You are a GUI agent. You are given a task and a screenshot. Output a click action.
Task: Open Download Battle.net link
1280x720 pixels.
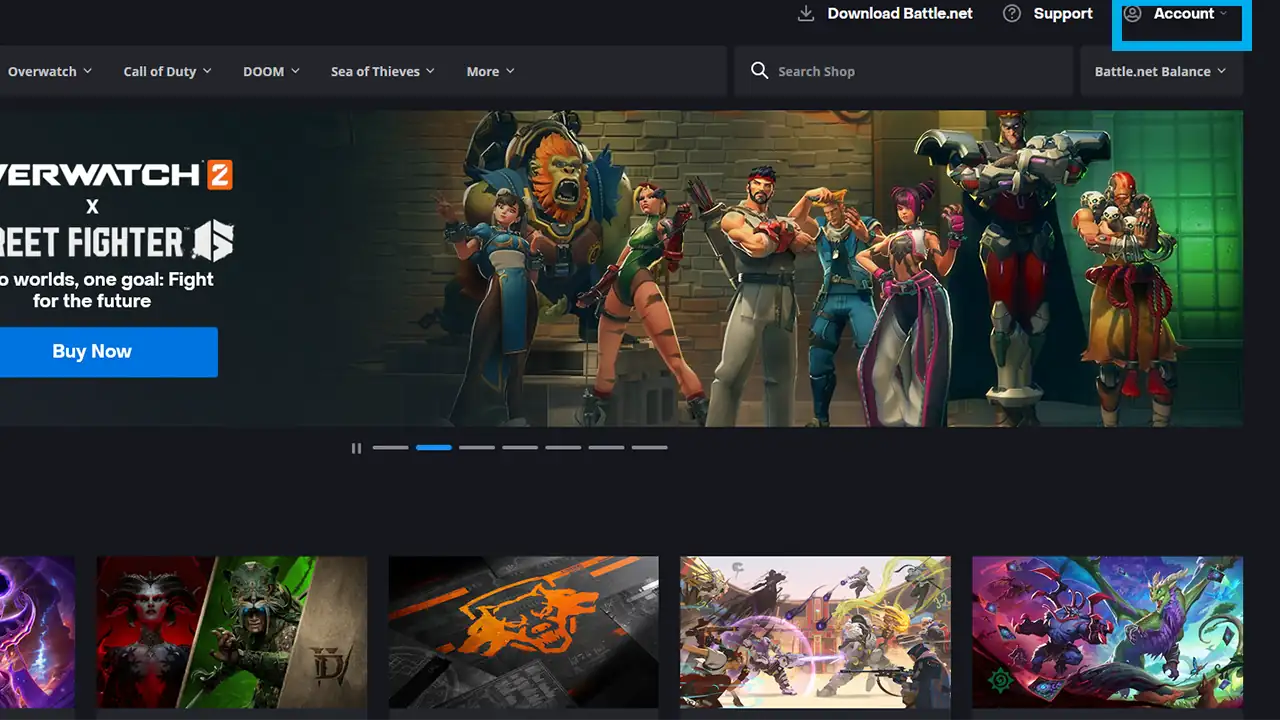pyautogui.click(x=886, y=14)
